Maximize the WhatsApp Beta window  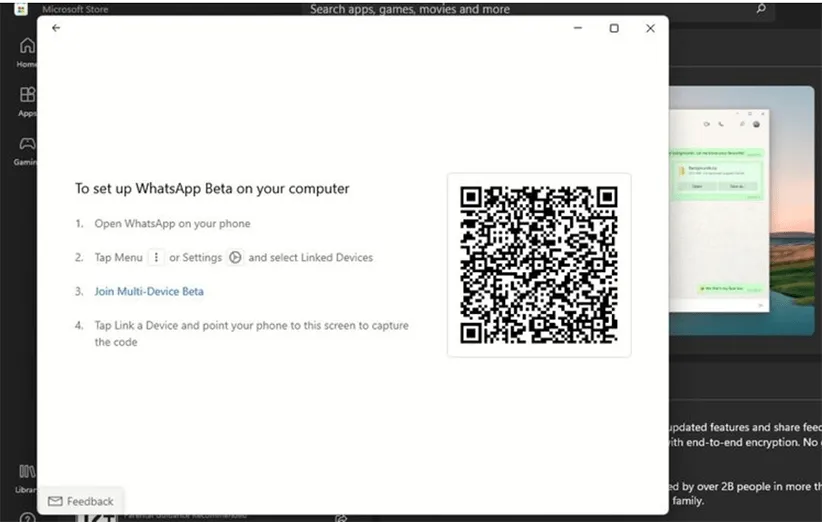tap(614, 28)
